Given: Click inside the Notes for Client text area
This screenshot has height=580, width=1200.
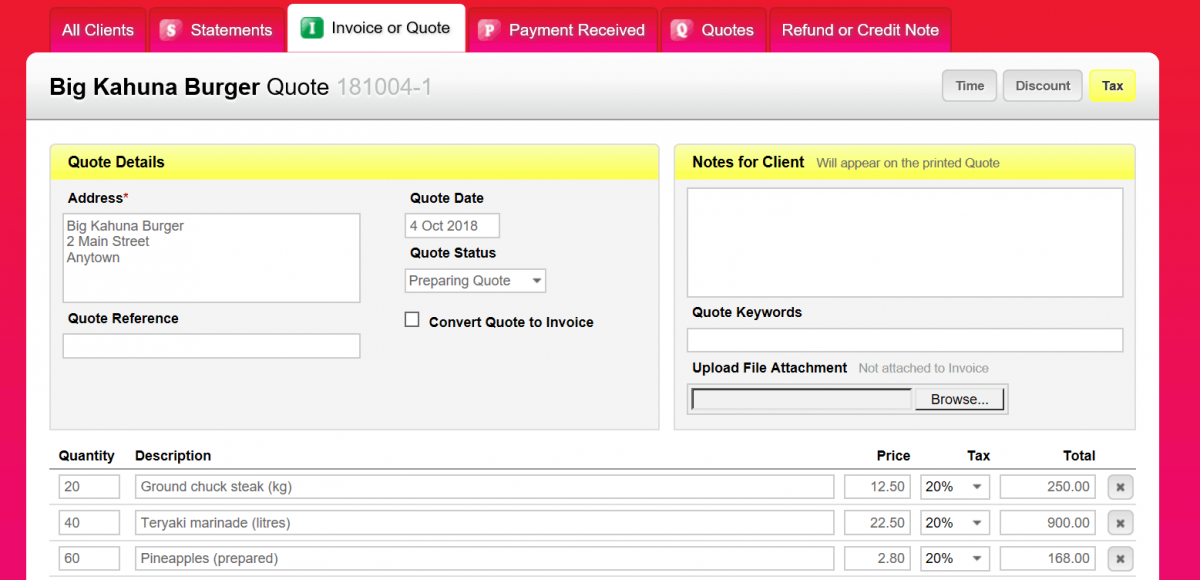Looking at the screenshot, I should pos(904,240).
